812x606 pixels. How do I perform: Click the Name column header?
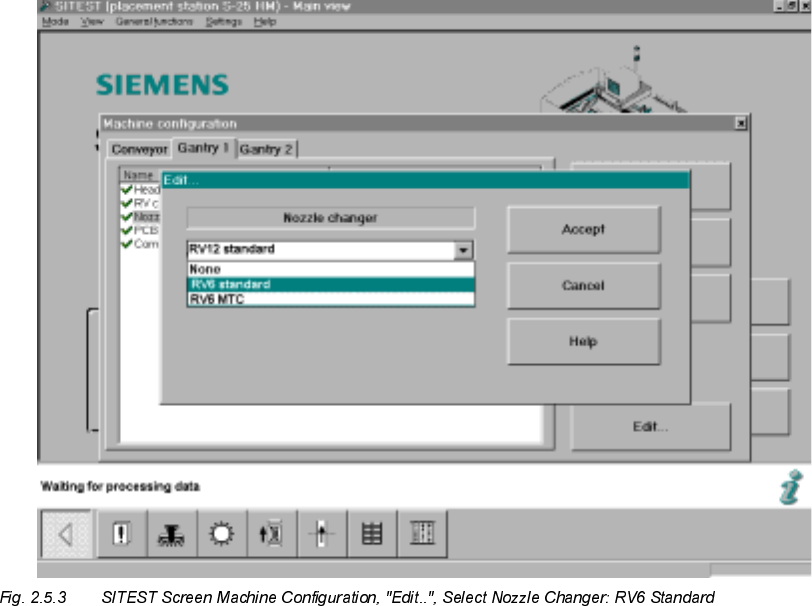138,175
